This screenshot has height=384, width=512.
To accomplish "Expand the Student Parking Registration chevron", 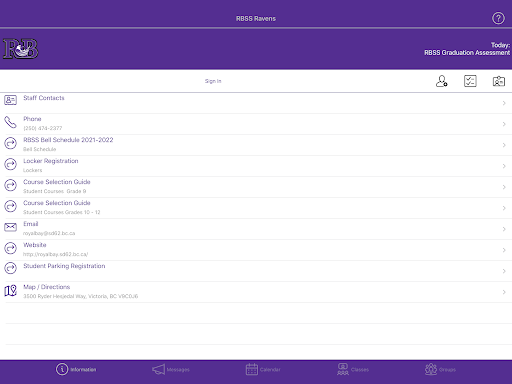I will [x=504, y=271].
